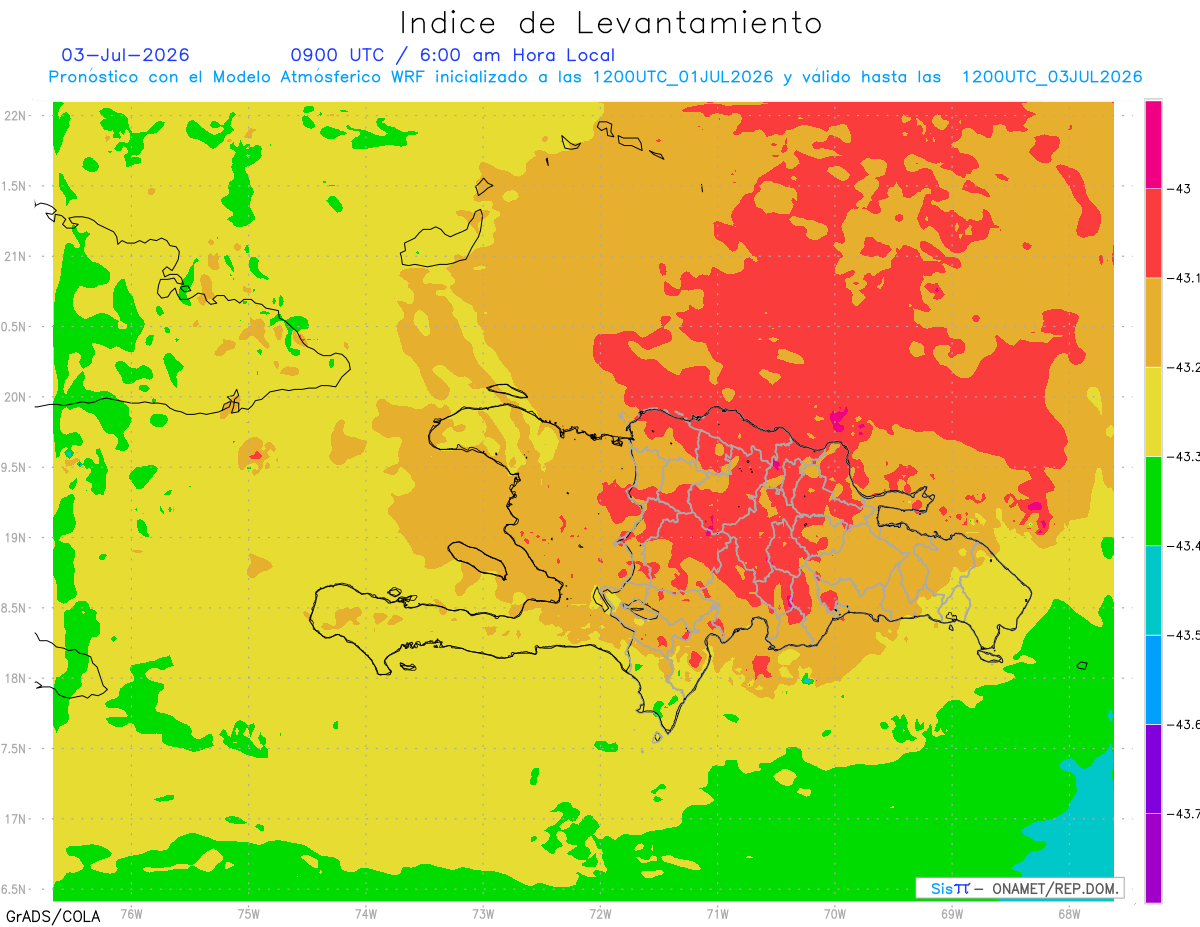Click the '69W' longitude label
The width and height of the screenshot is (1200, 927).
click(x=951, y=913)
